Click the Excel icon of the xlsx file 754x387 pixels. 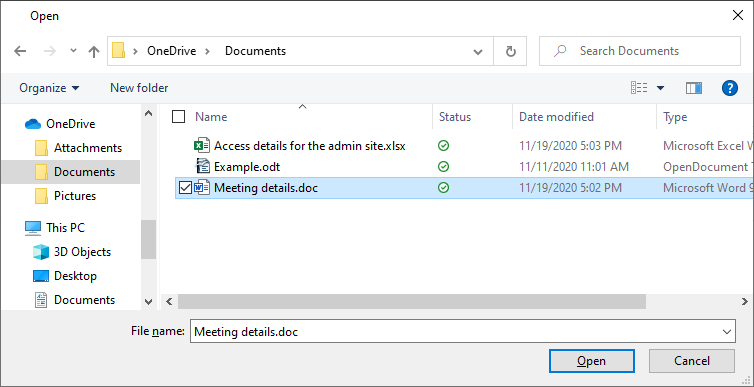click(x=202, y=146)
